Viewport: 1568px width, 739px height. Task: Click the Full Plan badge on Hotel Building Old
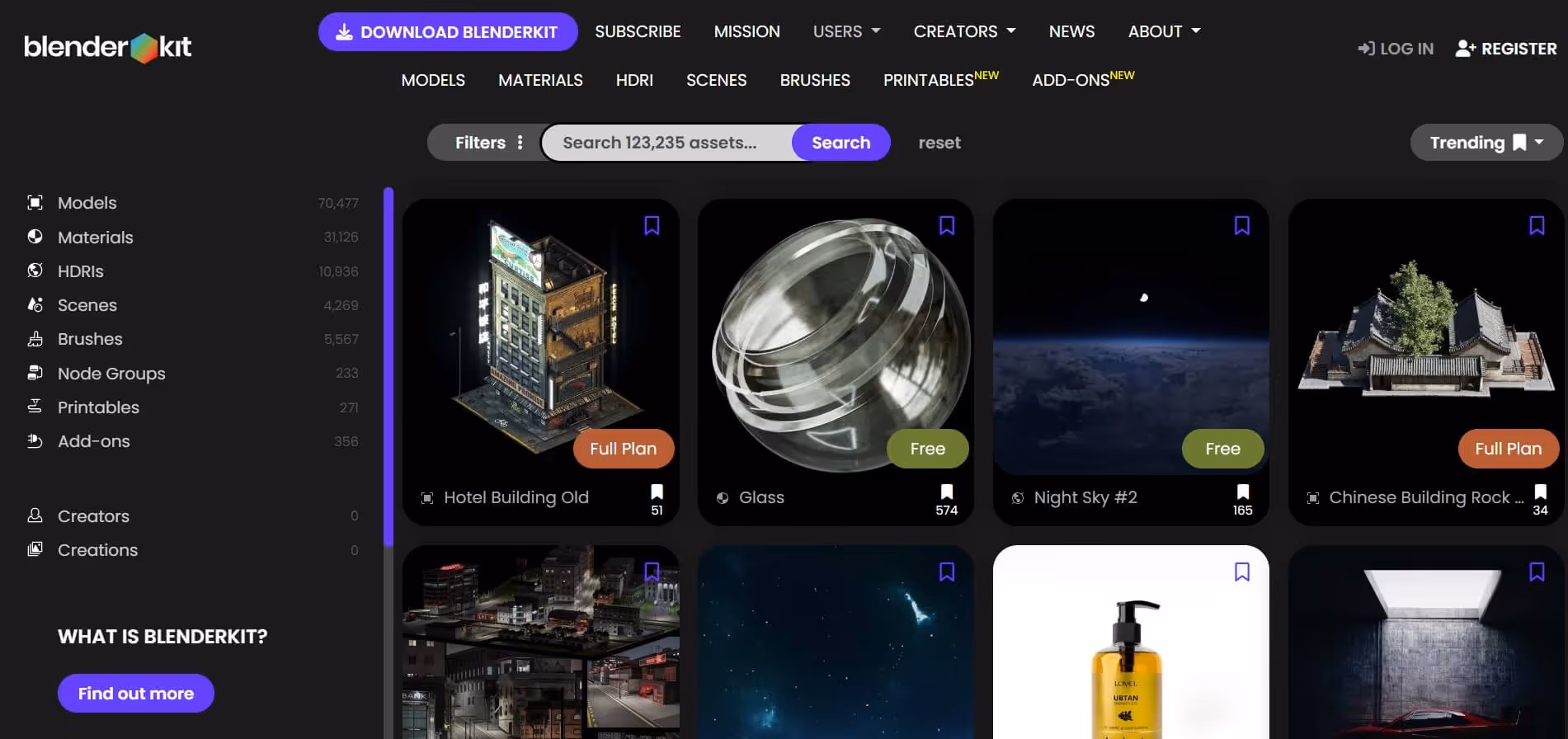(x=624, y=449)
